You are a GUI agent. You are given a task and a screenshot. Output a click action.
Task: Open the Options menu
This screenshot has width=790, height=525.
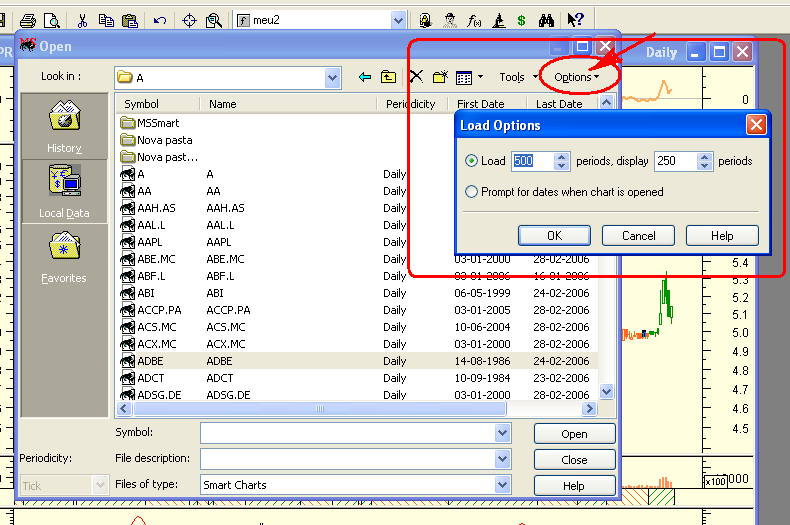(576, 77)
